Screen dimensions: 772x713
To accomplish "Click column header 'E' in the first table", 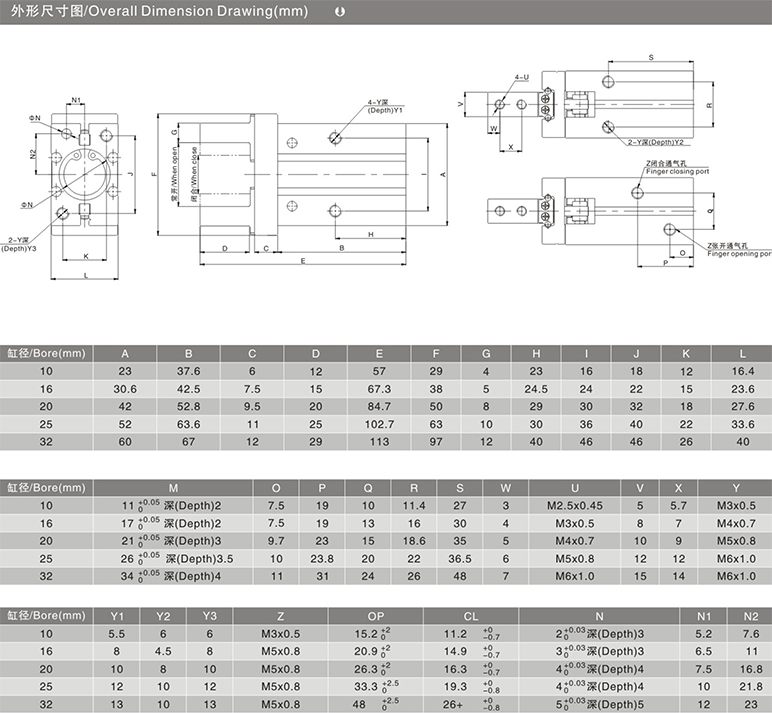I will [x=379, y=354].
